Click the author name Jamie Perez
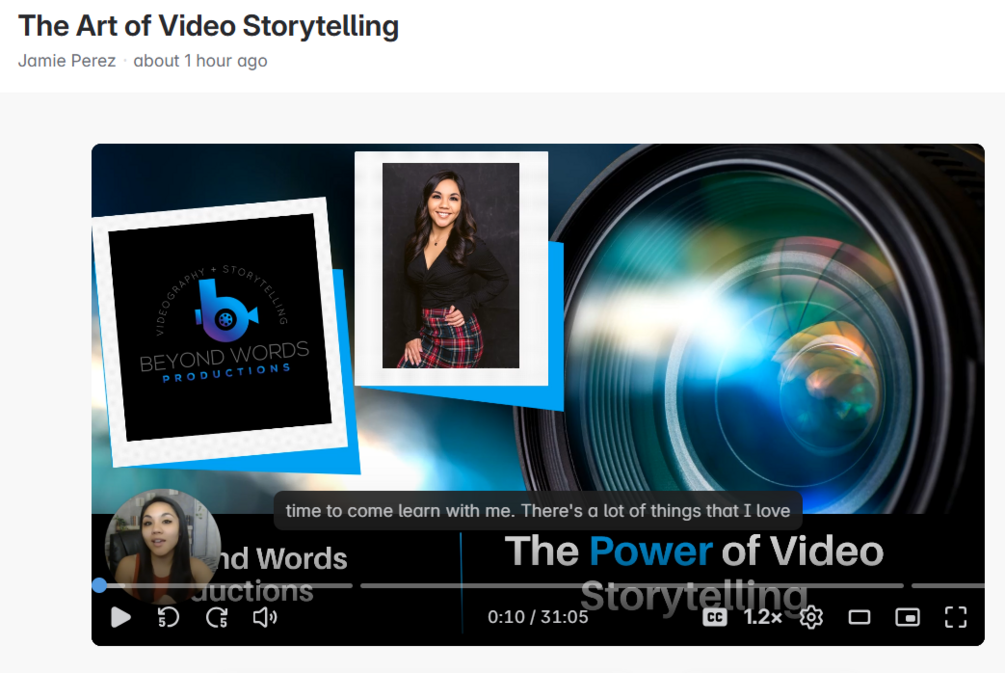Screen dimensions: 1005x673 (67, 61)
